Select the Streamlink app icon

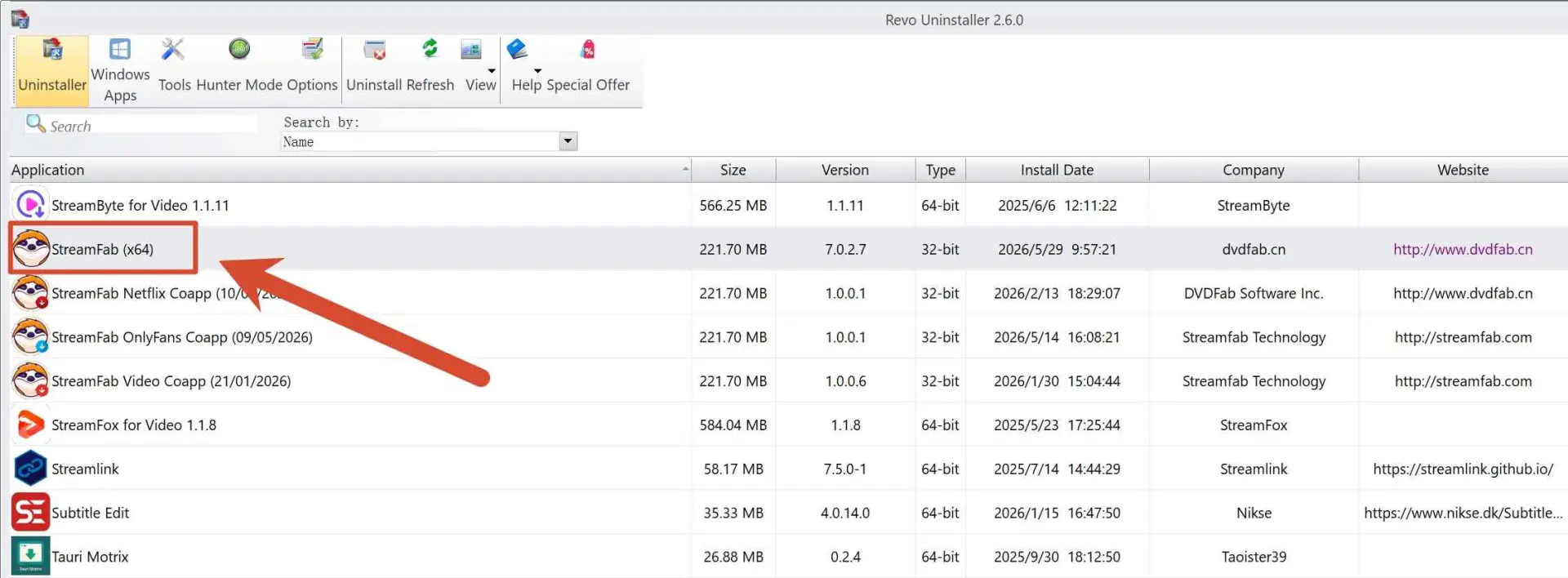click(30, 469)
